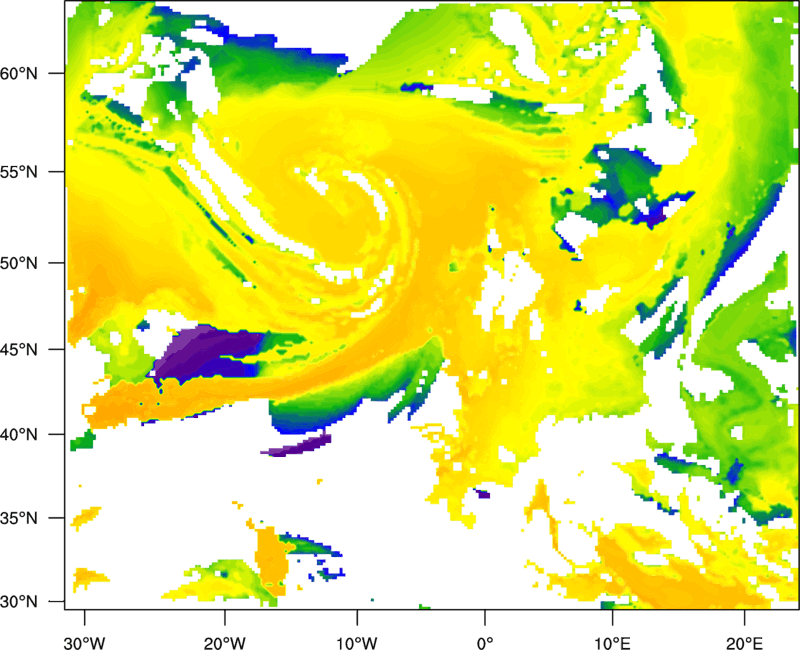Click the 10°W longitude axis label
Viewport: 800px width, 650px height.
coord(357,643)
